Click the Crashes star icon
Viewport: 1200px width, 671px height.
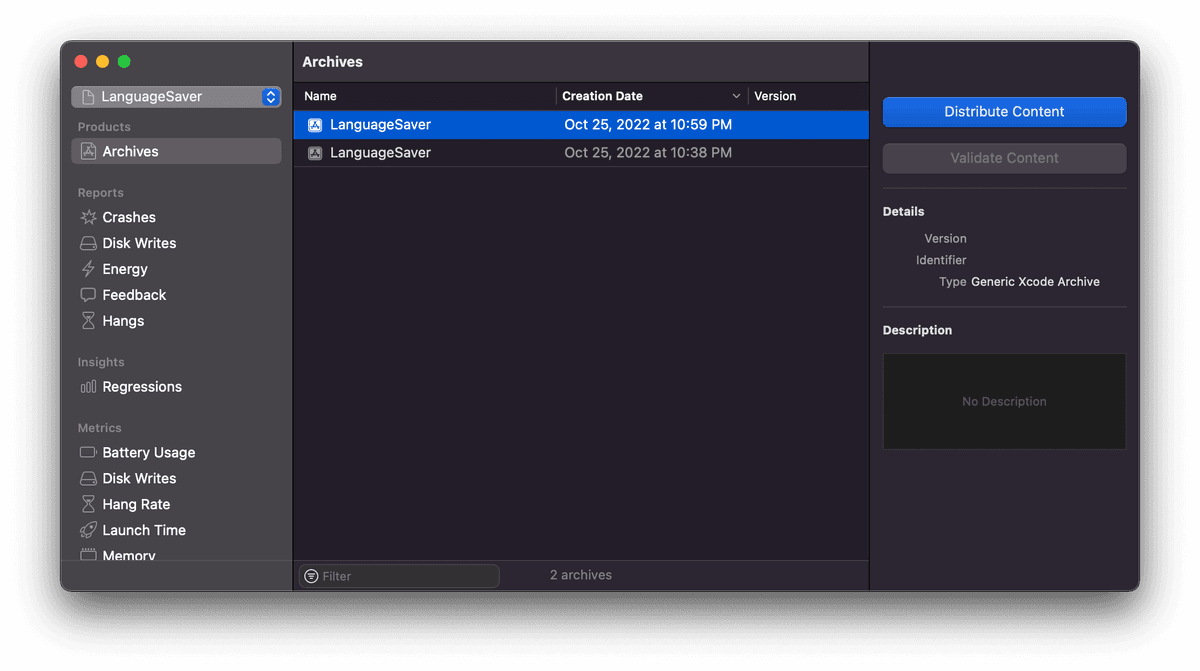click(x=88, y=217)
